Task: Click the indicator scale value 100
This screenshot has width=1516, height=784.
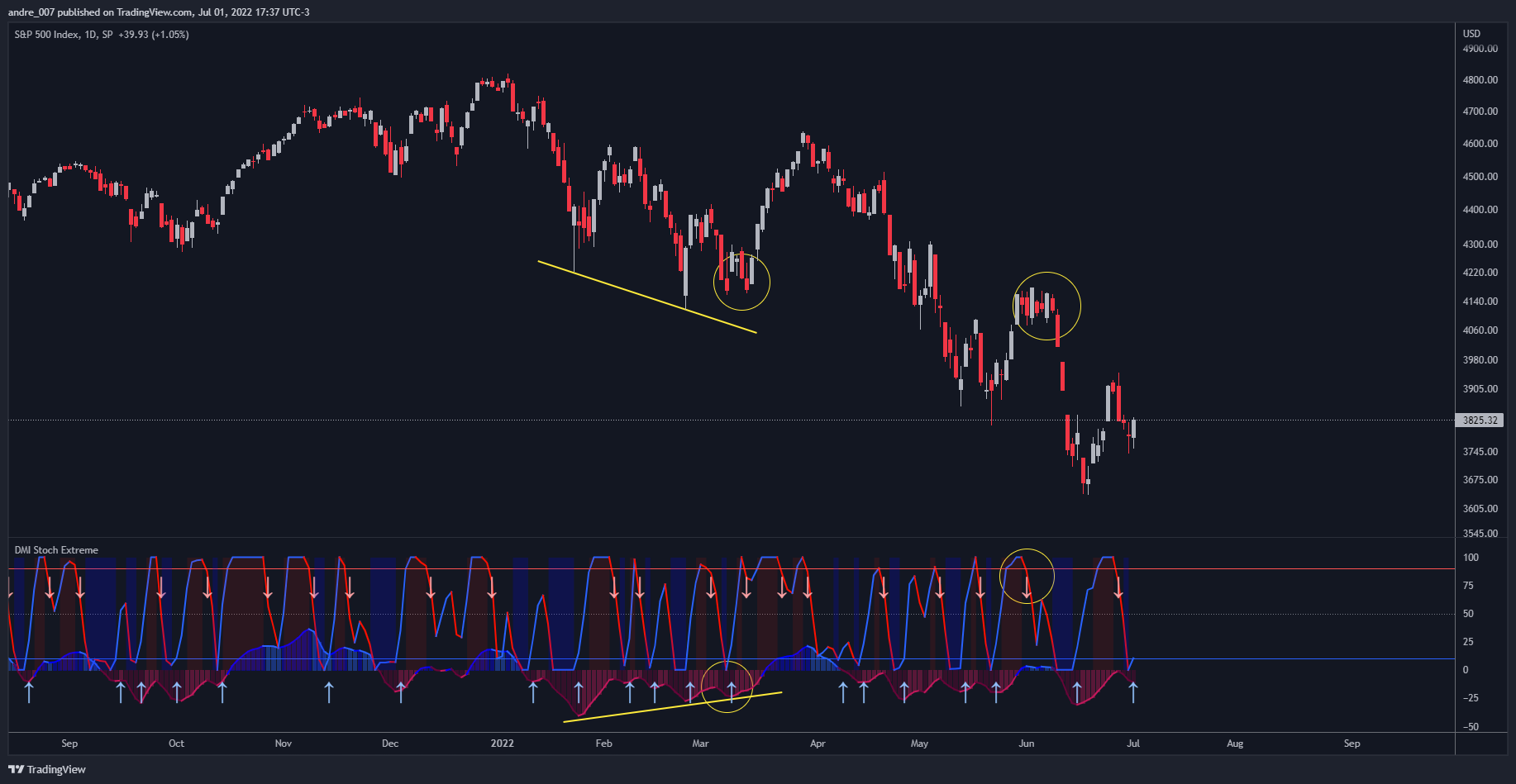Action: 1471,558
